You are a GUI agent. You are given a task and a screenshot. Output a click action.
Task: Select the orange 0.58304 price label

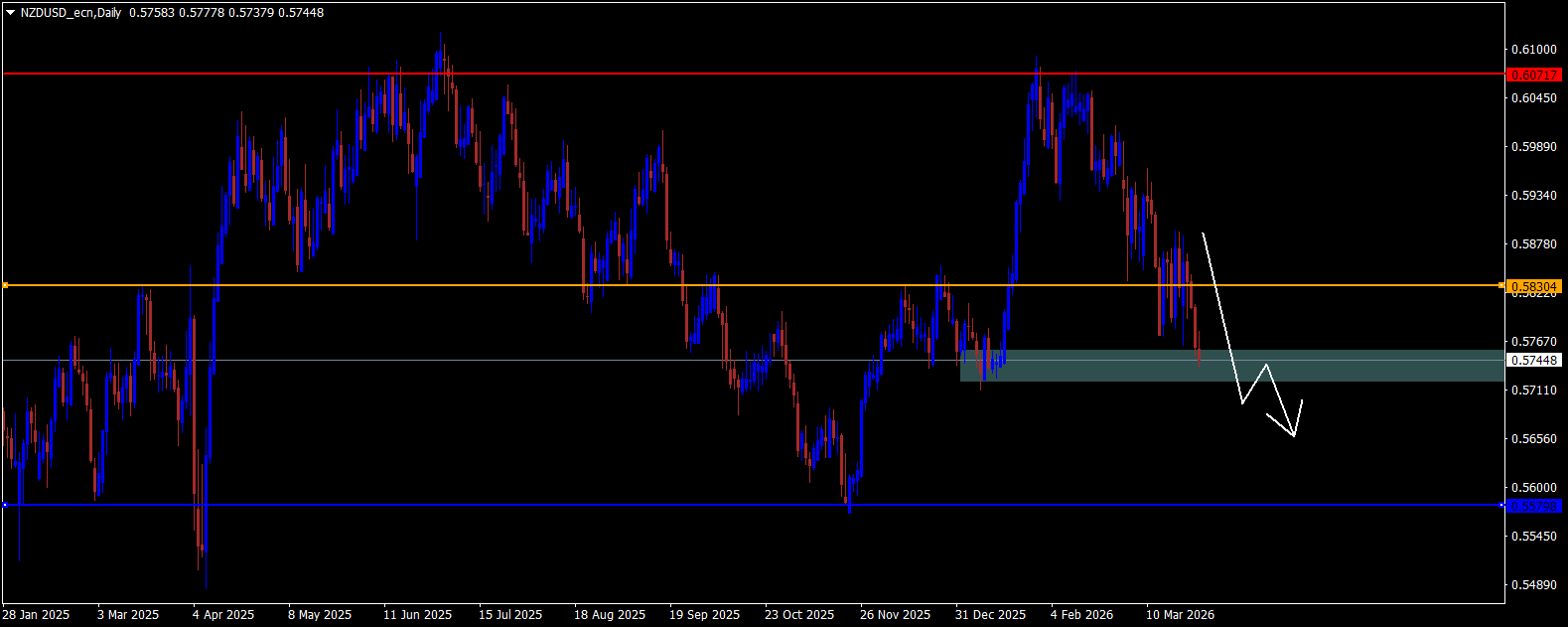[1534, 286]
